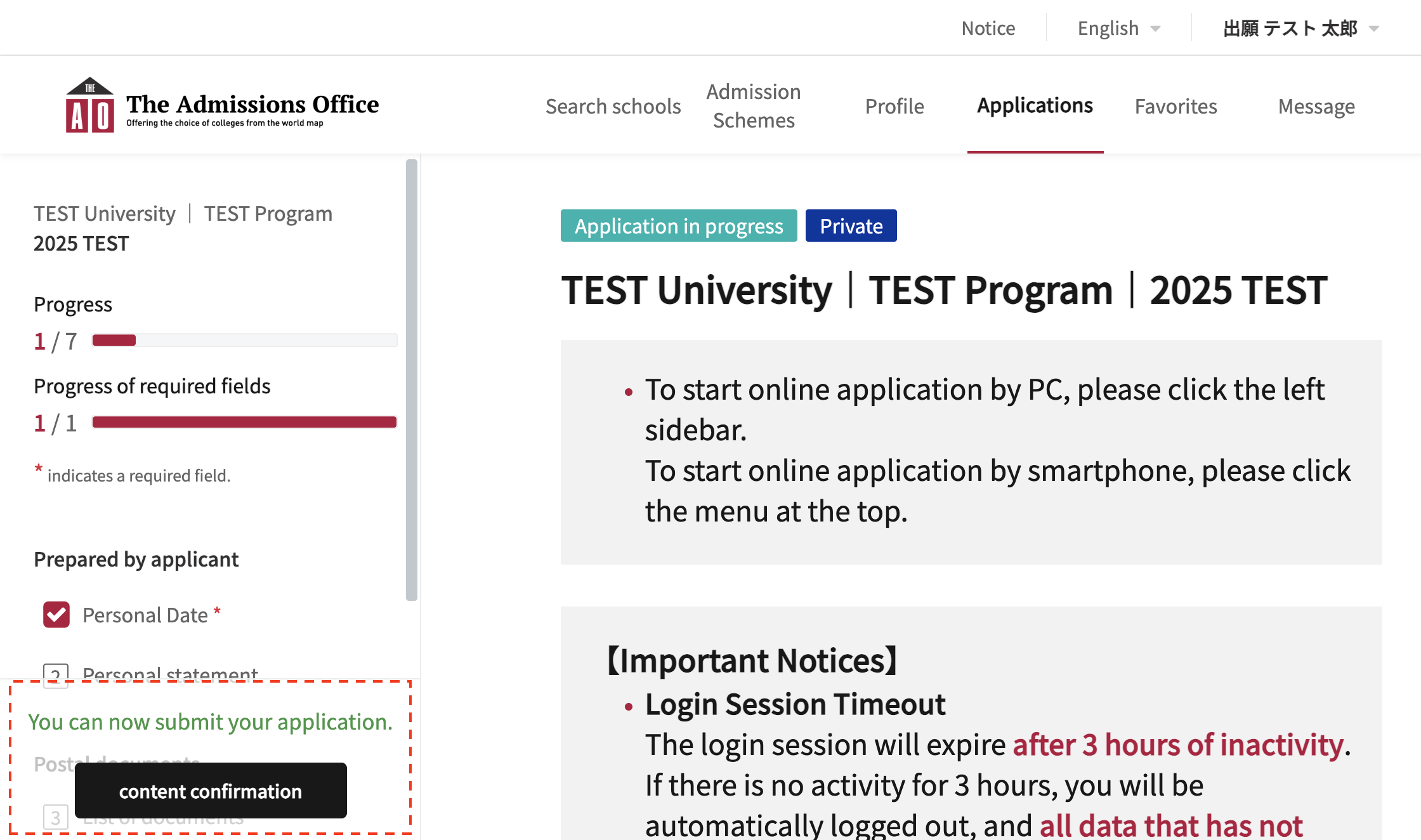Screen dimensions: 1421x840
Task: Open Admission Schemes menu item
Action: [754, 106]
